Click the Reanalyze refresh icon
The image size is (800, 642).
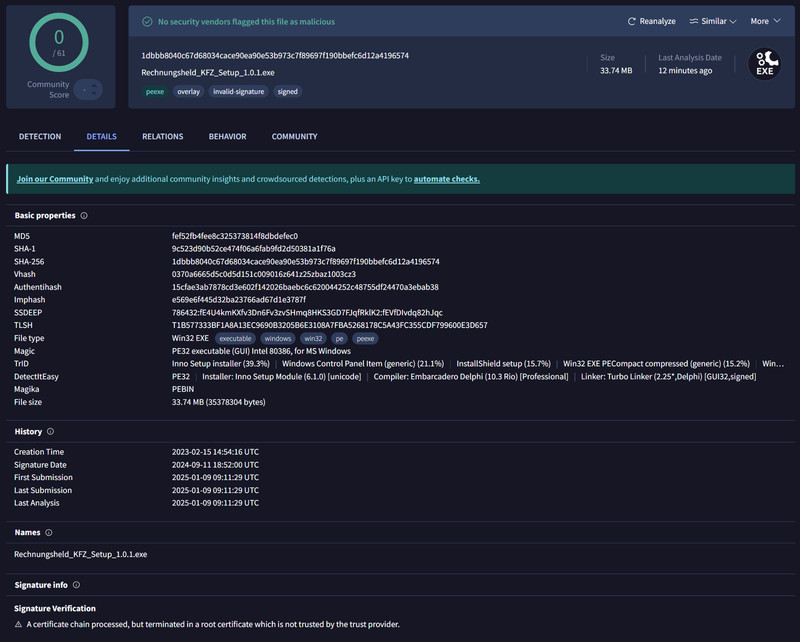click(631, 21)
